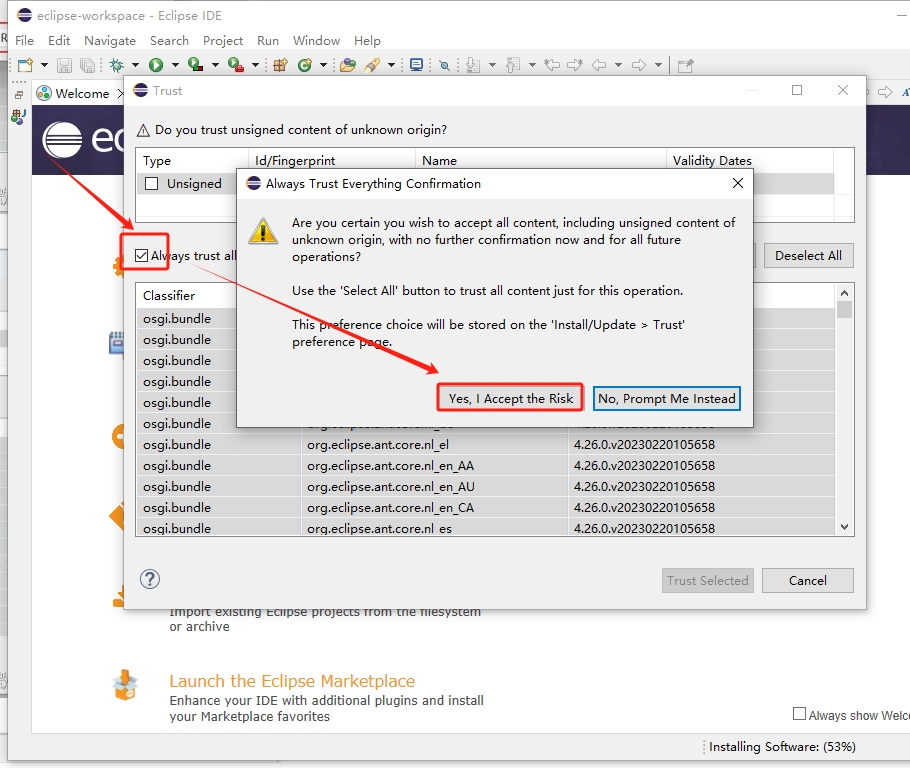
Task: Click the New Java Class icon
Action: click(x=305, y=65)
